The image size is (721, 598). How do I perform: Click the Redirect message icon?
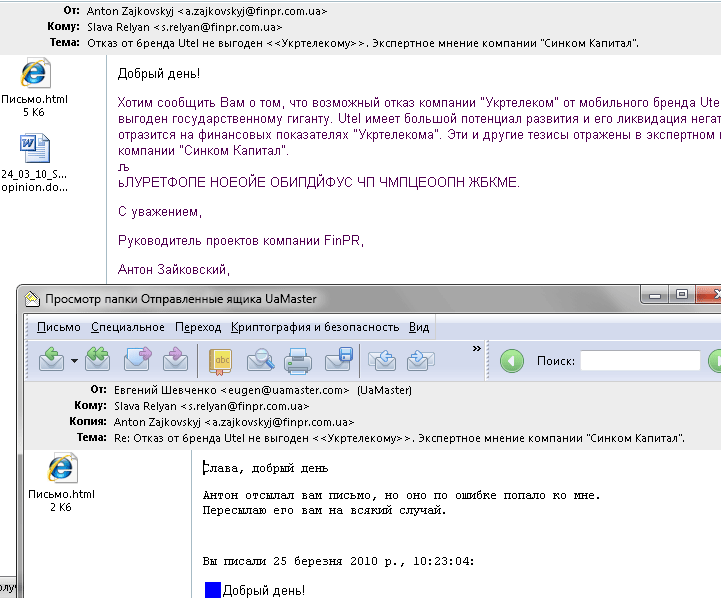click(x=176, y=360)
